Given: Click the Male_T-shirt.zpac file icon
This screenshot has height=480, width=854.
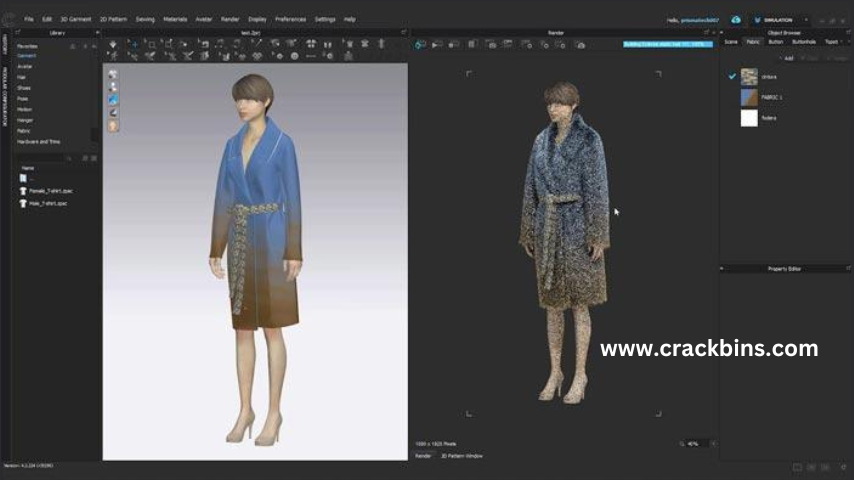Looking at the screenshot, I should point(22,203).
